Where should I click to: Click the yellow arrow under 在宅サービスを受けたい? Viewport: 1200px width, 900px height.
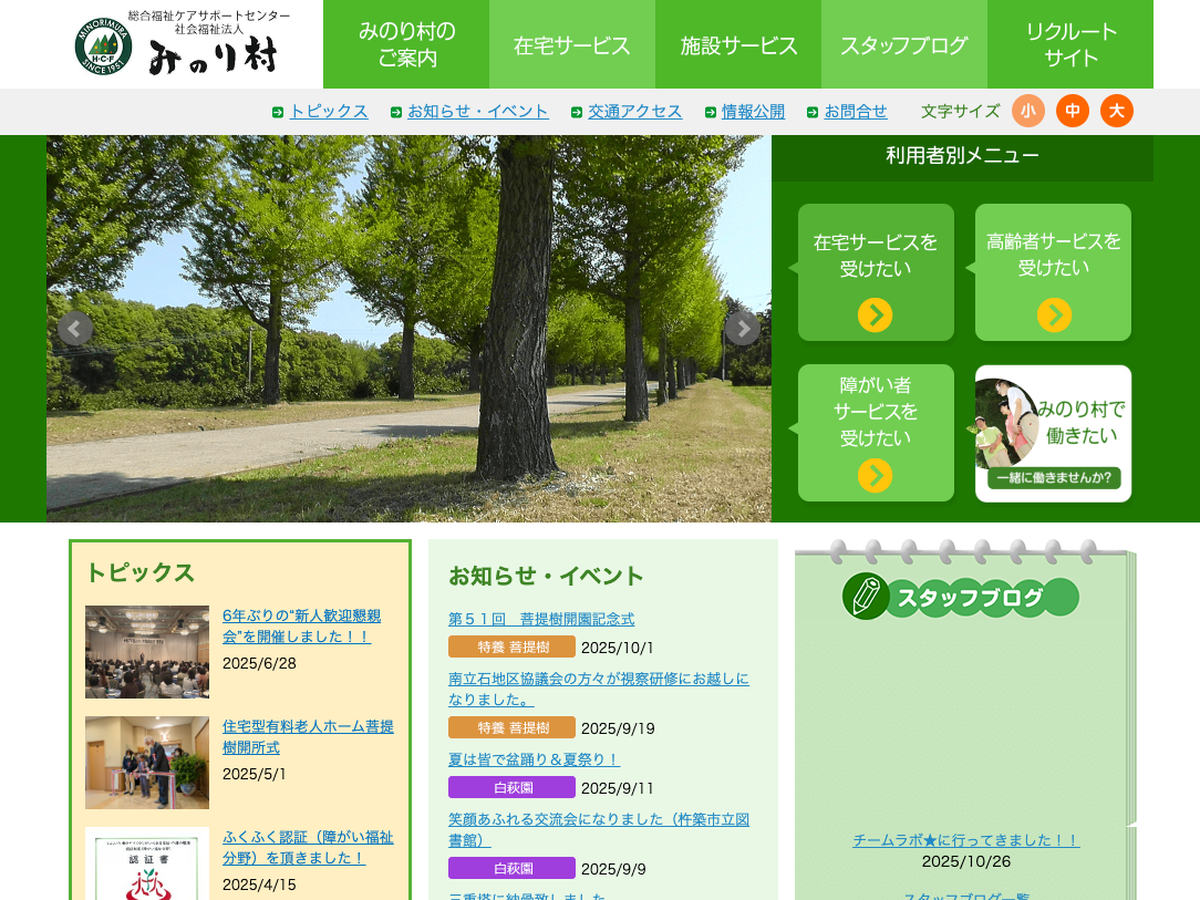coord(875,315)
